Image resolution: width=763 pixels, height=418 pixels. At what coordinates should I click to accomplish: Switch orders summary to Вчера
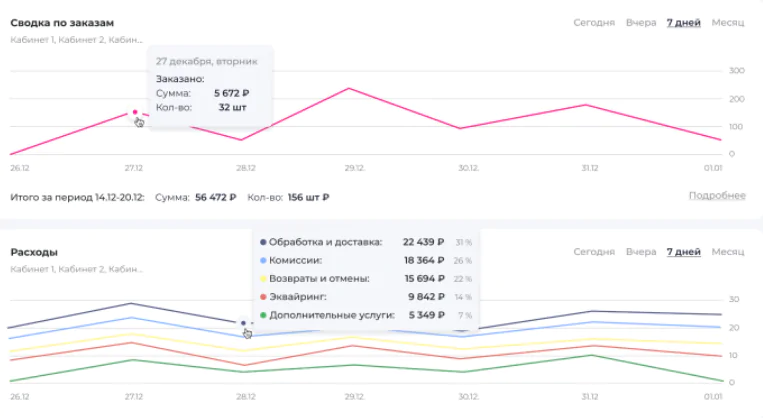(640, 22)
